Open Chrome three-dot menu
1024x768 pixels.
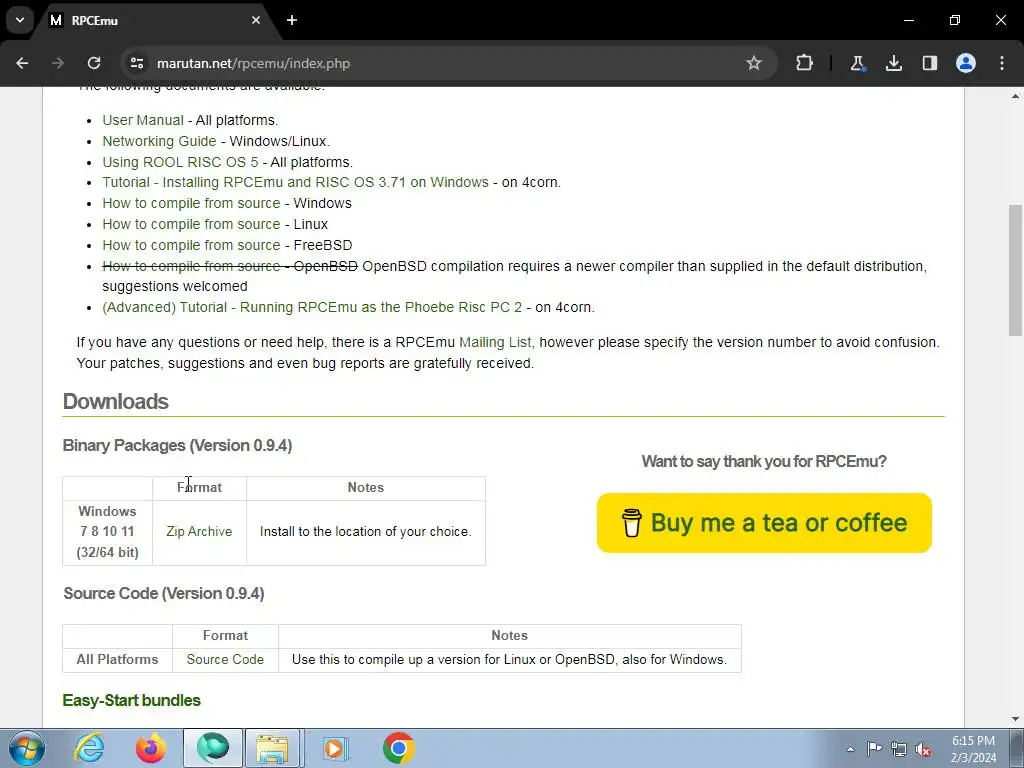[1002, 63]
